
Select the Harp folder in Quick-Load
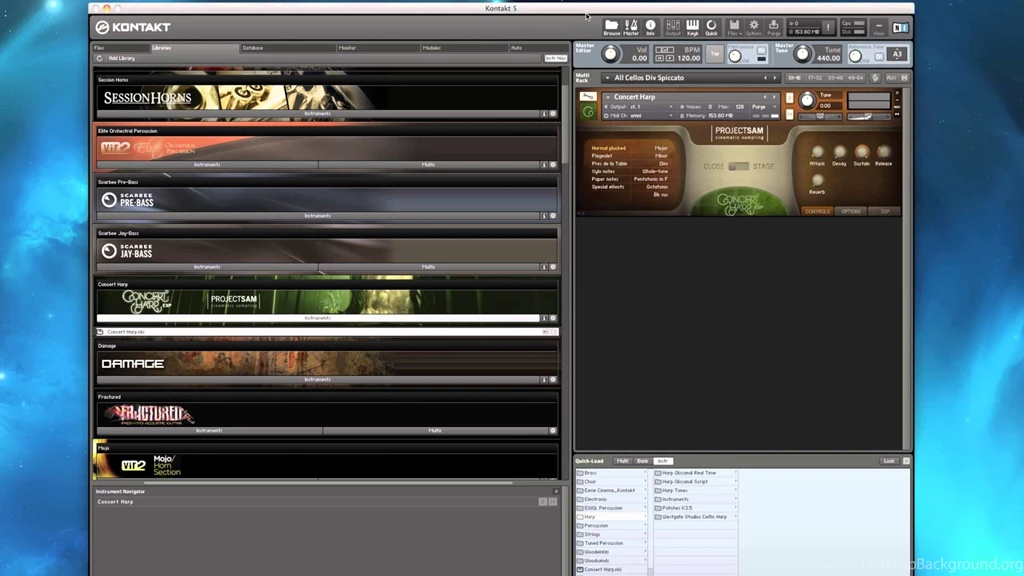tap(590, 517)
